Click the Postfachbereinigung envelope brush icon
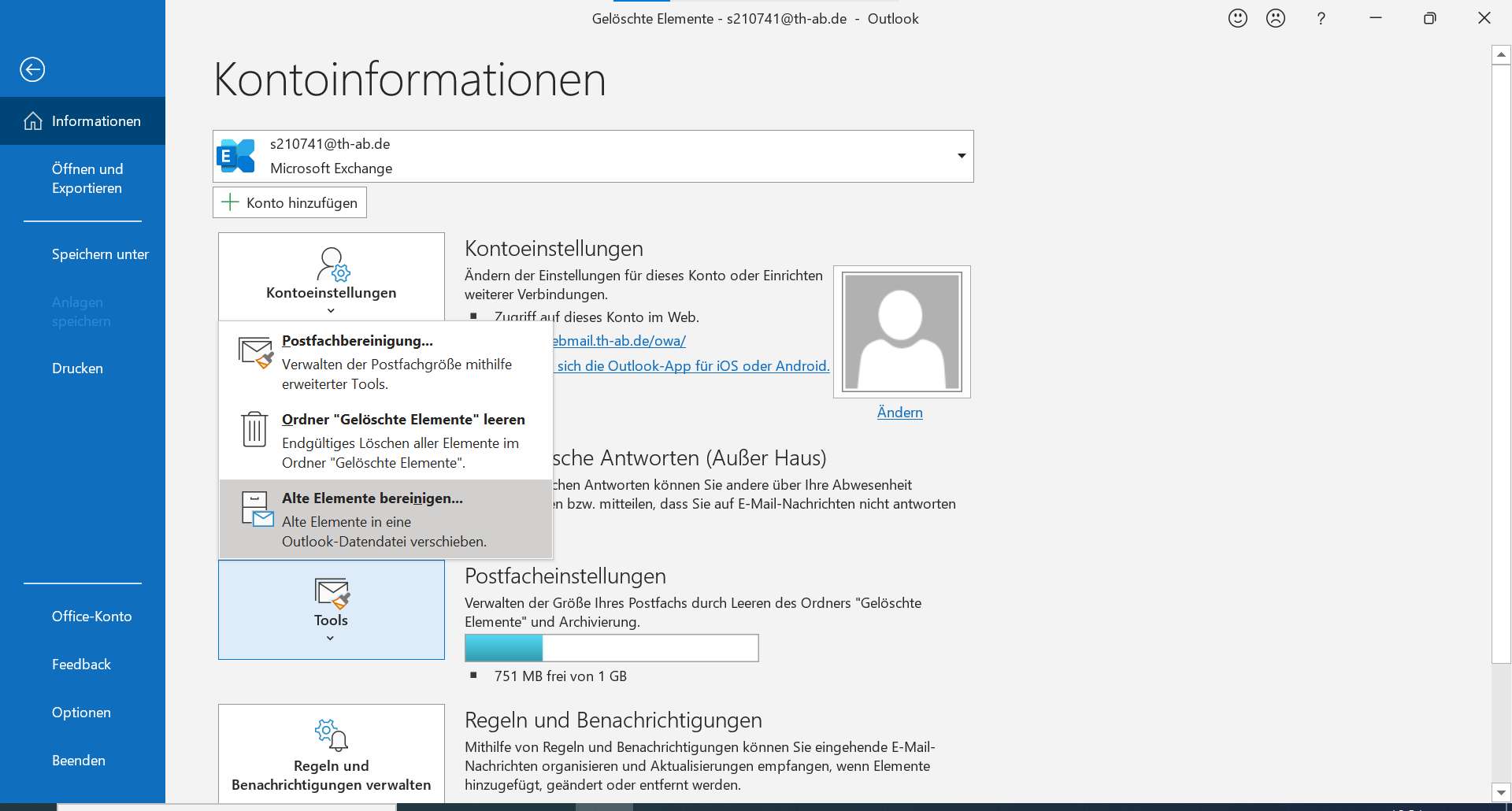 tap(255, 354)
